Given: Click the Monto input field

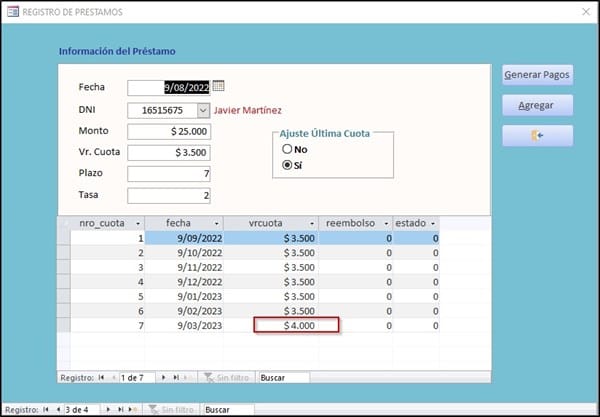Looking at the screenshot, I should coord(169,131).
